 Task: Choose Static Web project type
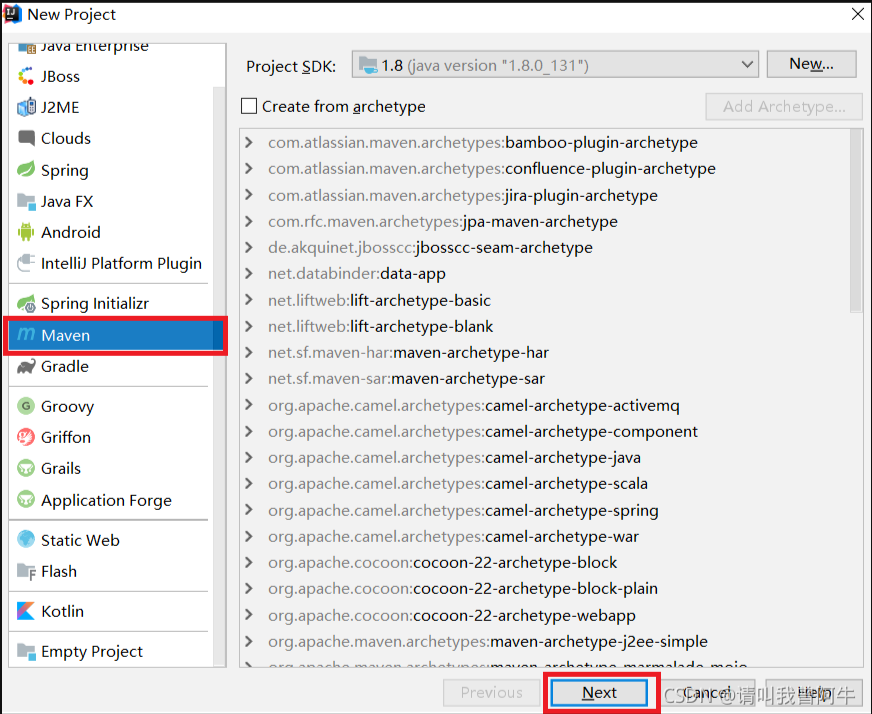point(111,540)
